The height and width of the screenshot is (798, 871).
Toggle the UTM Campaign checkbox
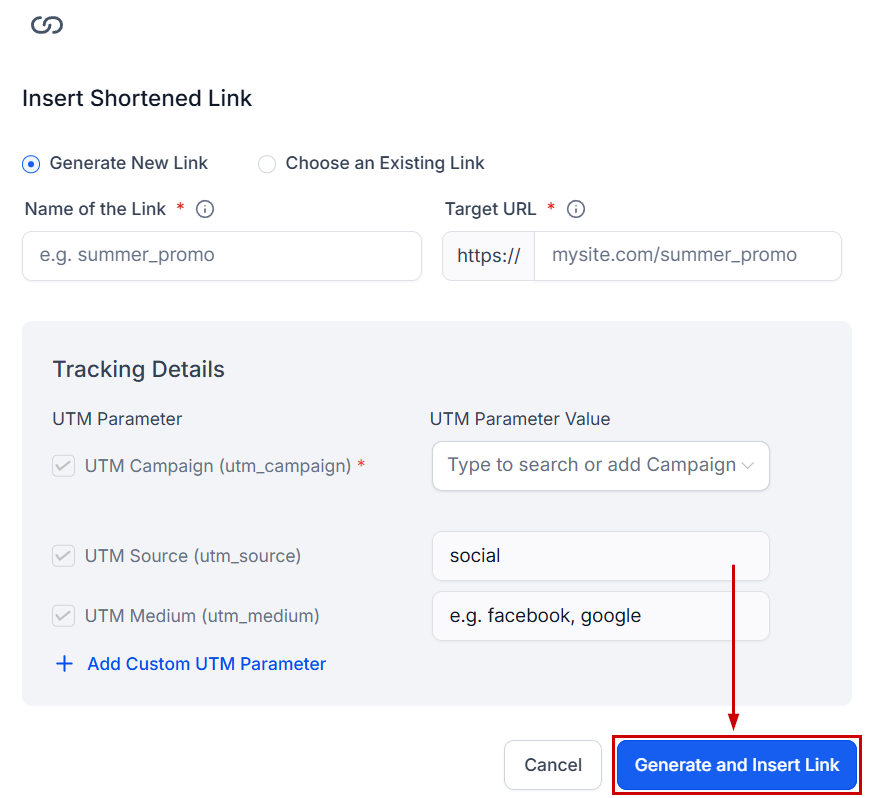click(x=64, y=466)
